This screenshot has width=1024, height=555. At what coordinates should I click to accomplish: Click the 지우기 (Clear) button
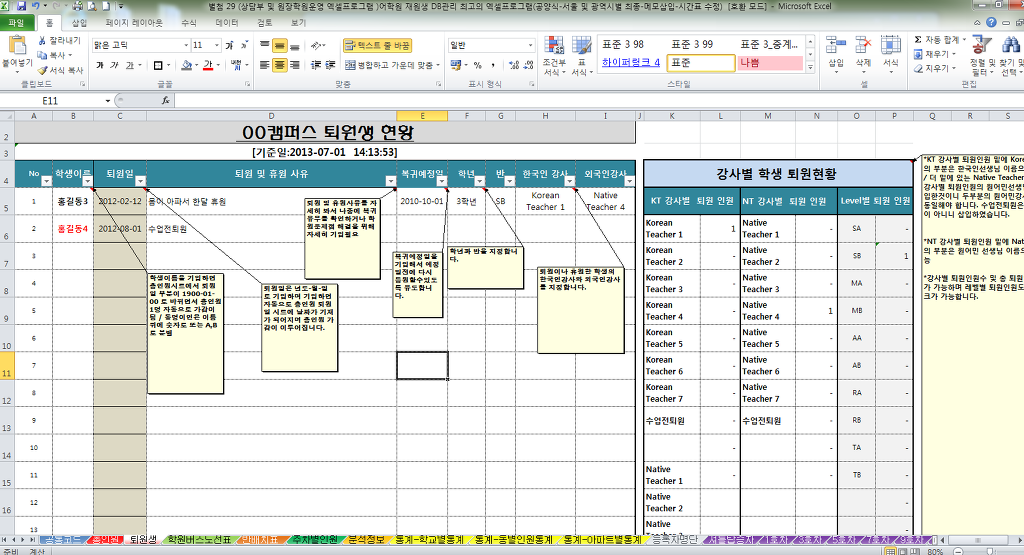(x=935, y=68)
